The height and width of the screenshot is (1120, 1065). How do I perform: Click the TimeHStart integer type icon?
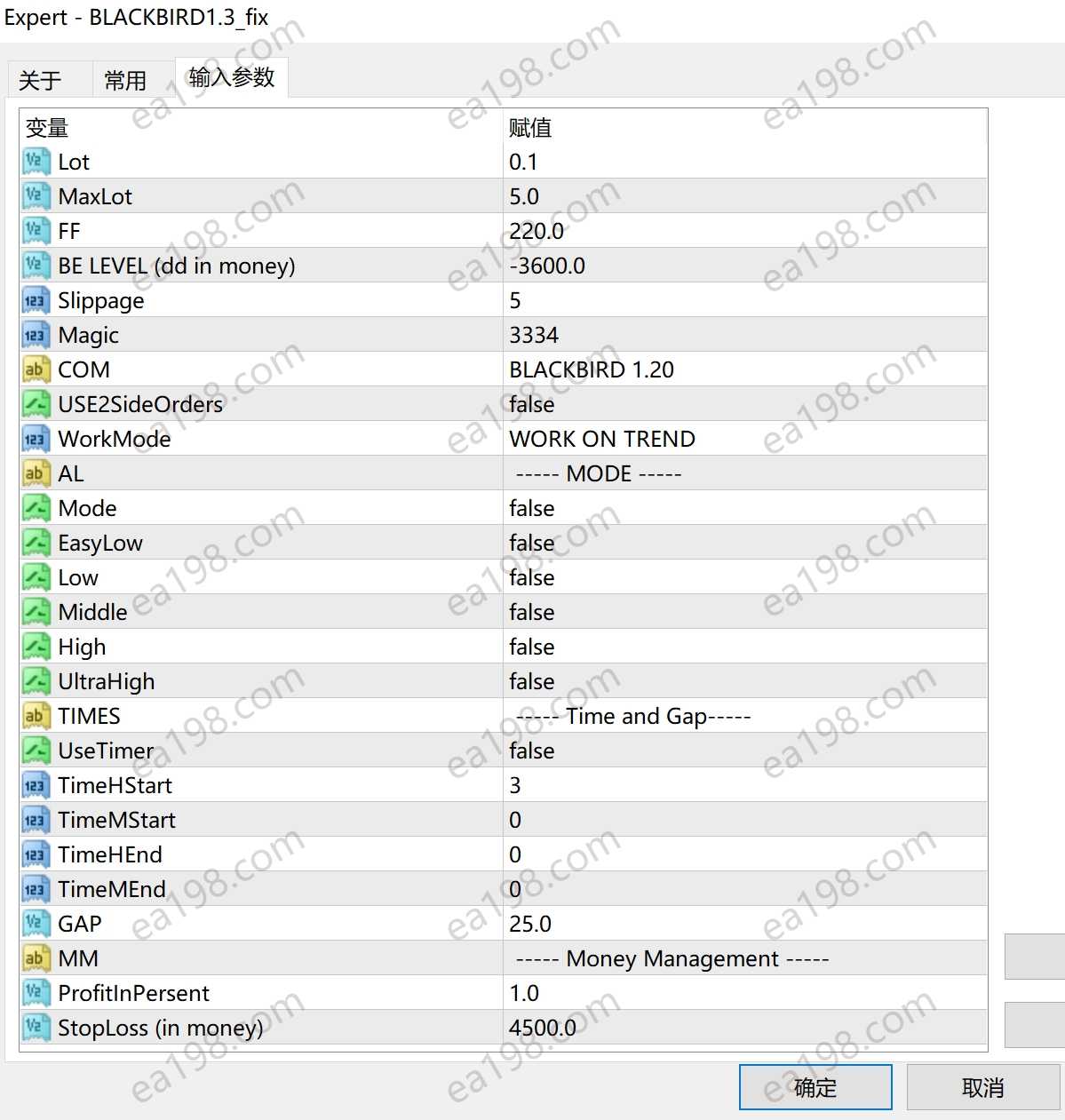pyautogui.click(x=36, y=785)
